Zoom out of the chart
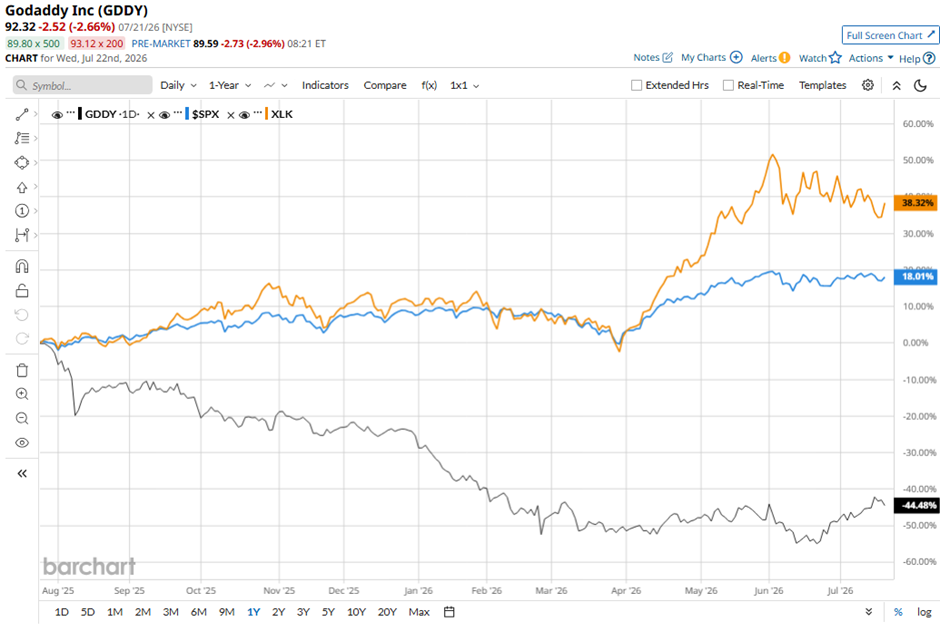 click(22, 418)
